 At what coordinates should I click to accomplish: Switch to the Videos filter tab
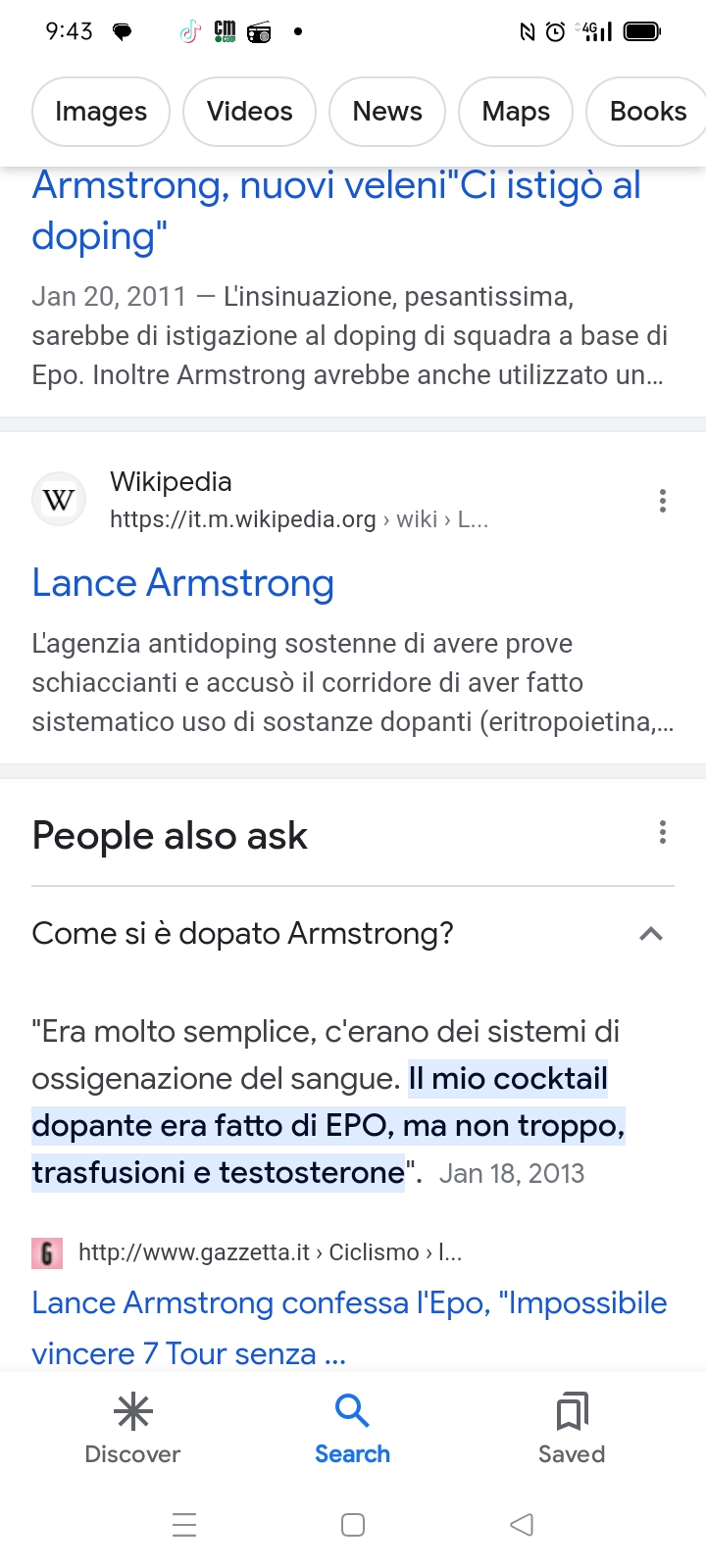(x=250, y=112)
